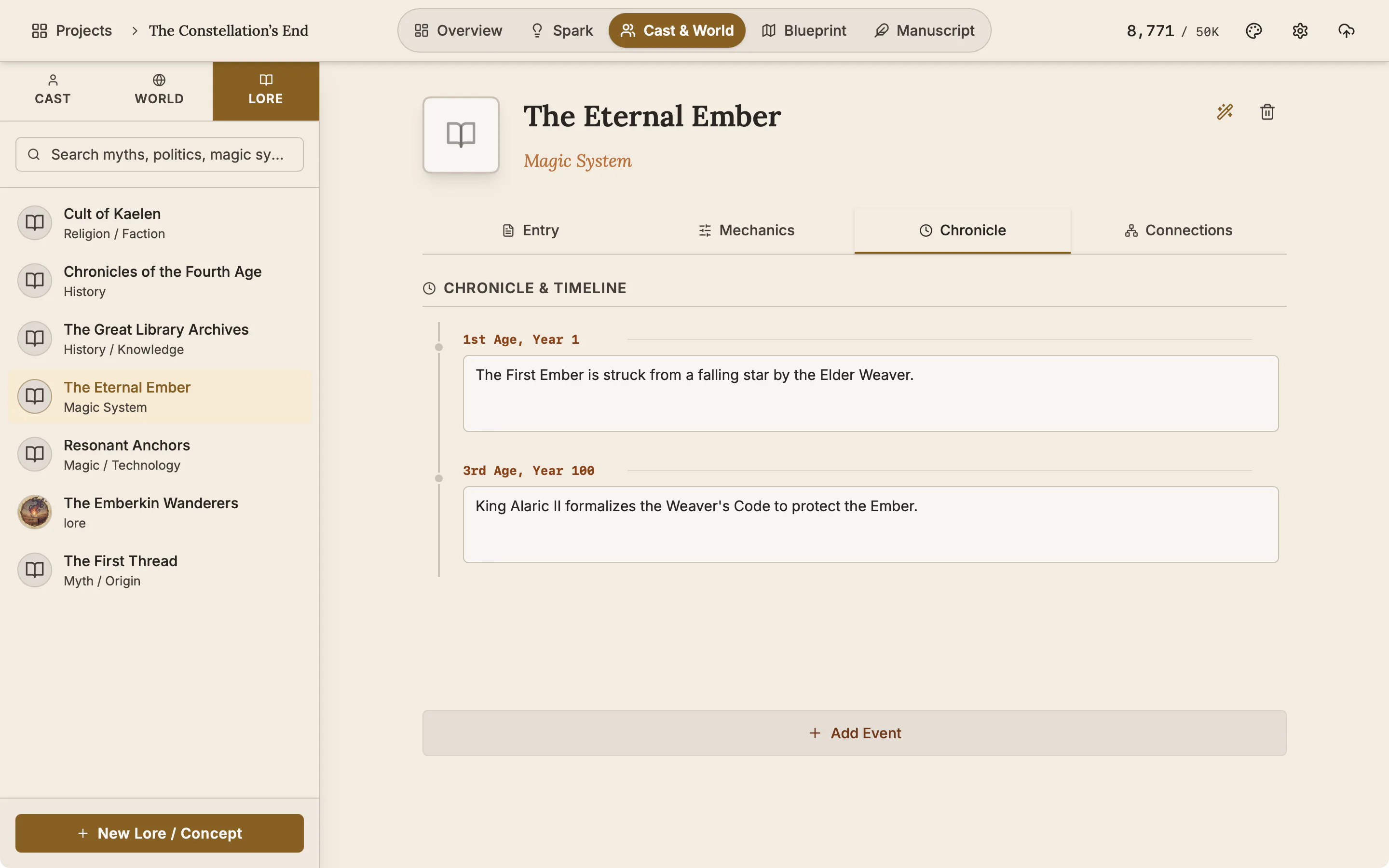Select the Cast & World tab

[x=677, y=30]
